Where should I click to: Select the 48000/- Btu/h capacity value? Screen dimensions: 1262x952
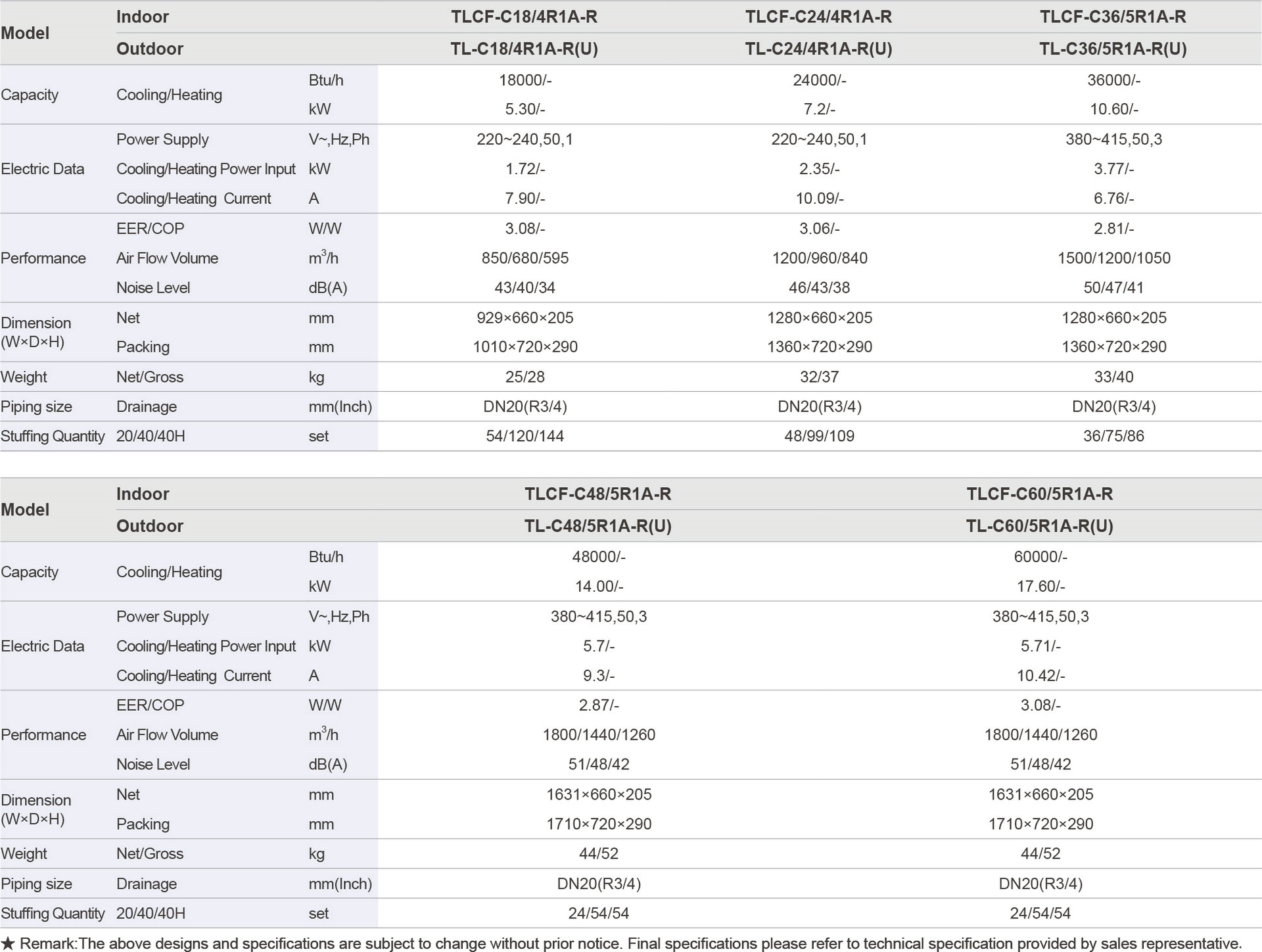[x=598, y=557]
